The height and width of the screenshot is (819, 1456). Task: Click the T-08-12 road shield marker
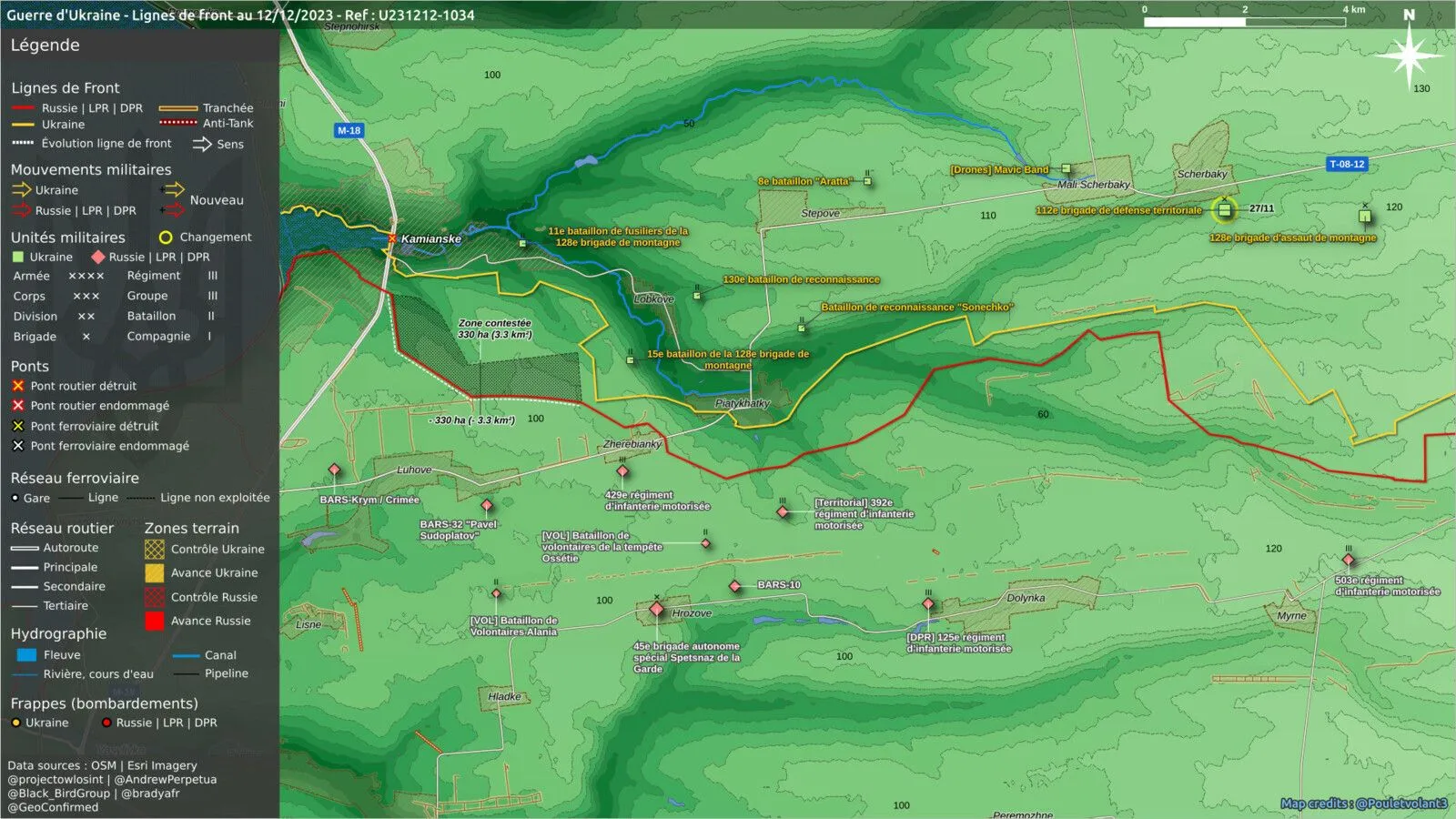pos(1347,164)
